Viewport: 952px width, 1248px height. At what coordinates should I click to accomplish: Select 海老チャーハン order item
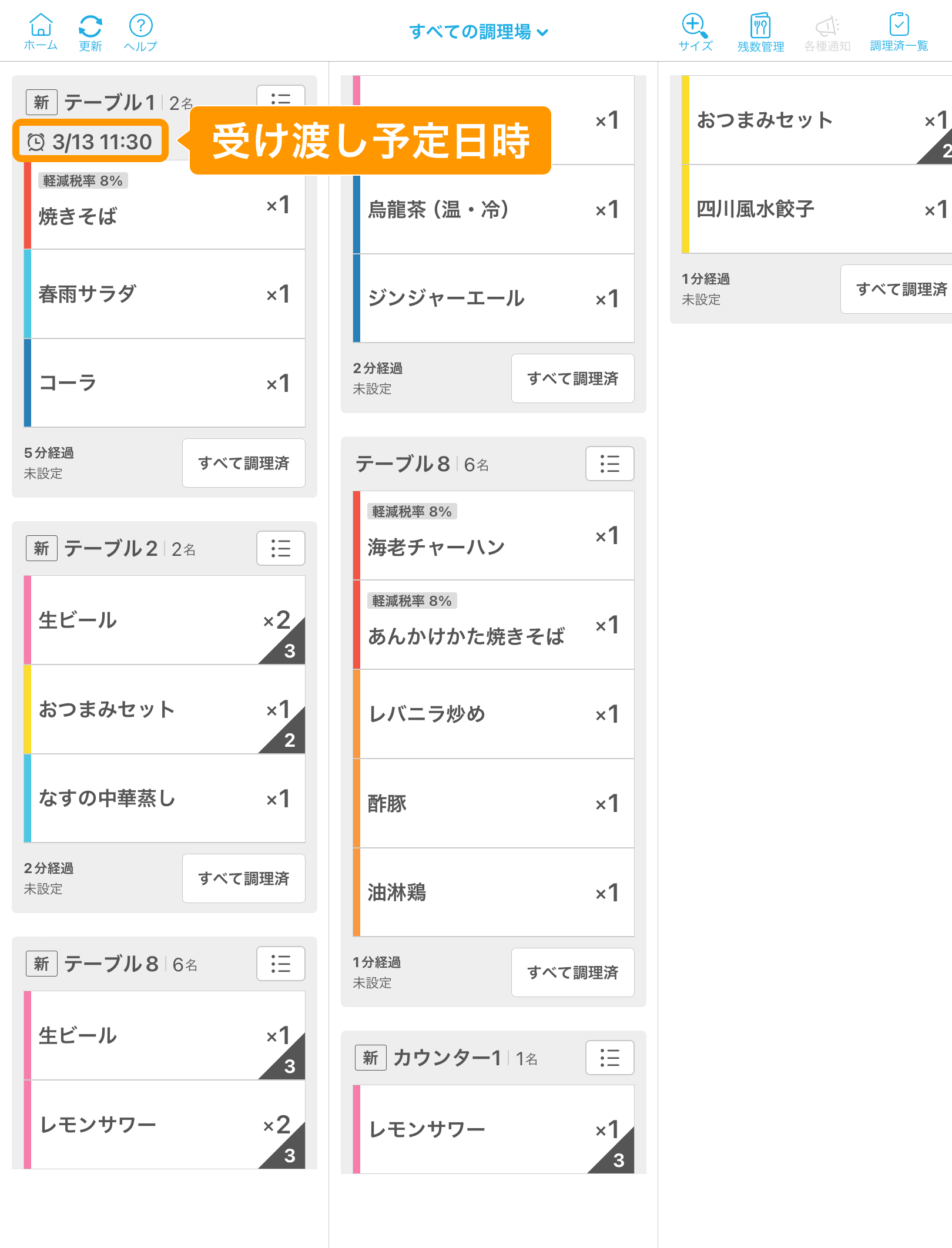pyautogui.click(x=494, y=535)
